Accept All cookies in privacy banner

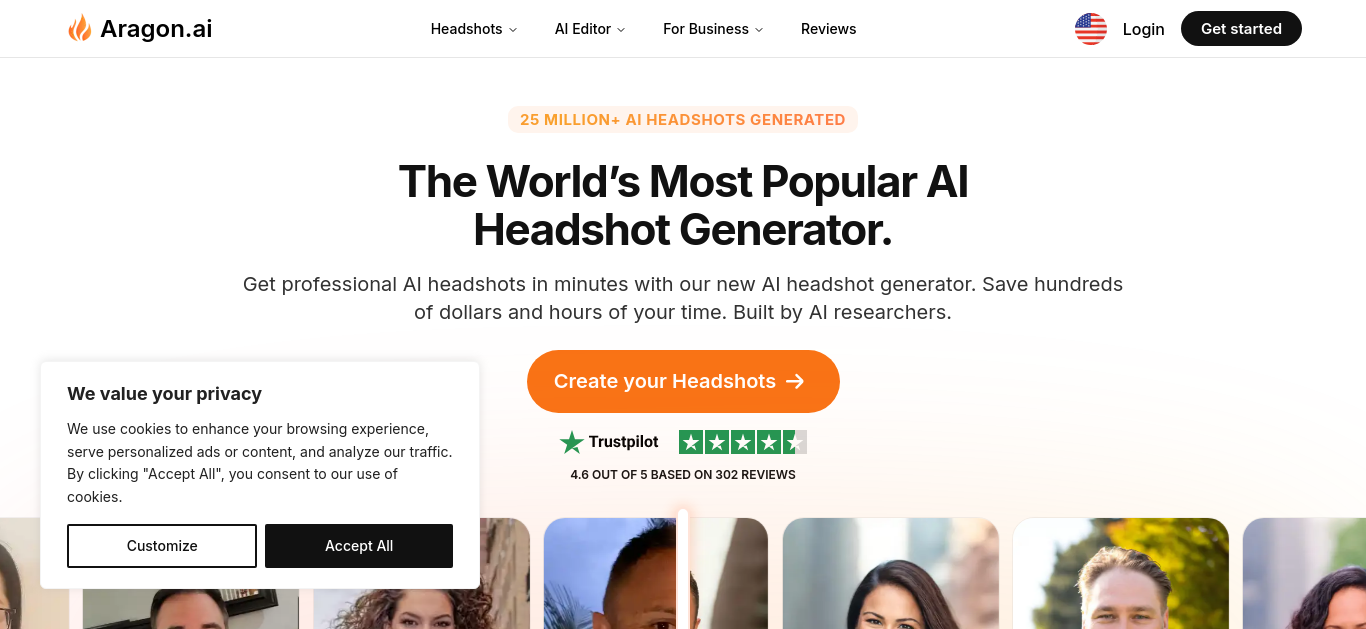359,546
